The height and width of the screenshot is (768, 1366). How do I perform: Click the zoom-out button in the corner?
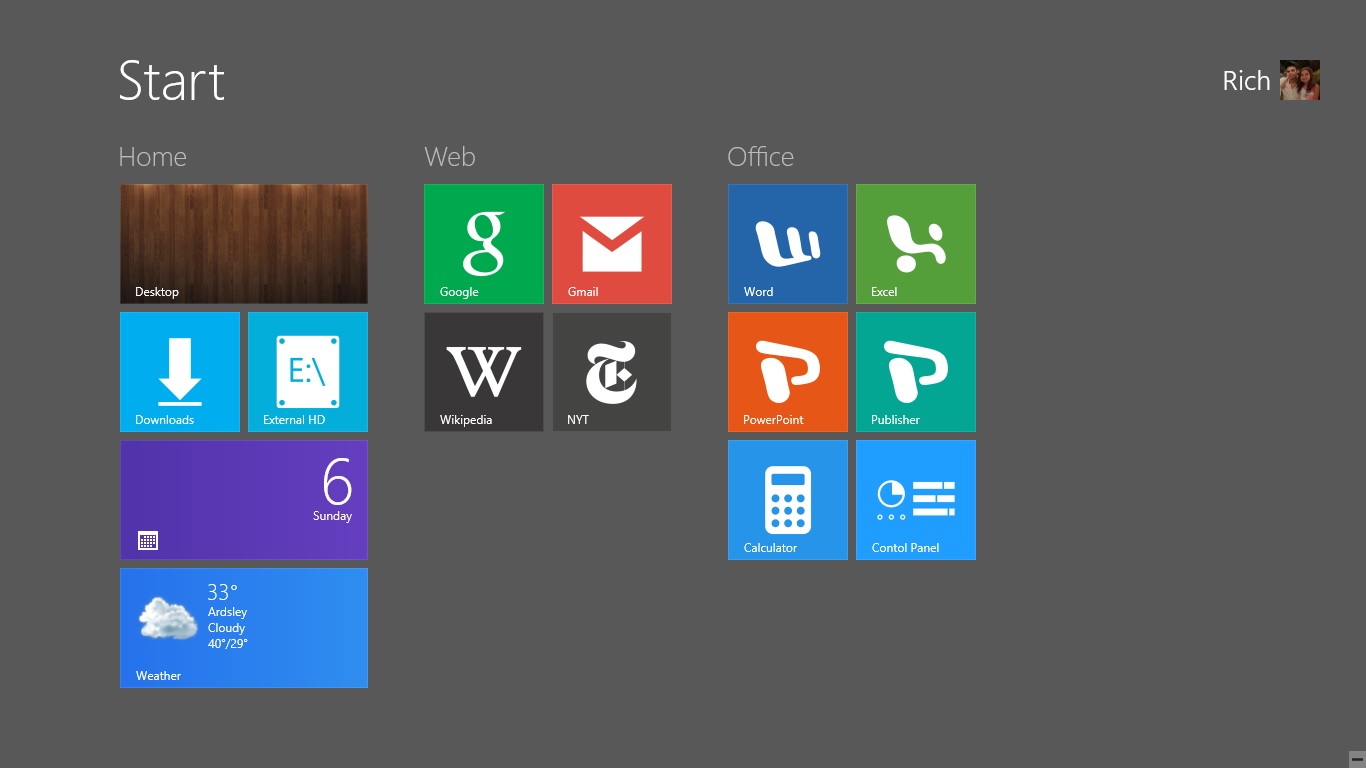1357,758
